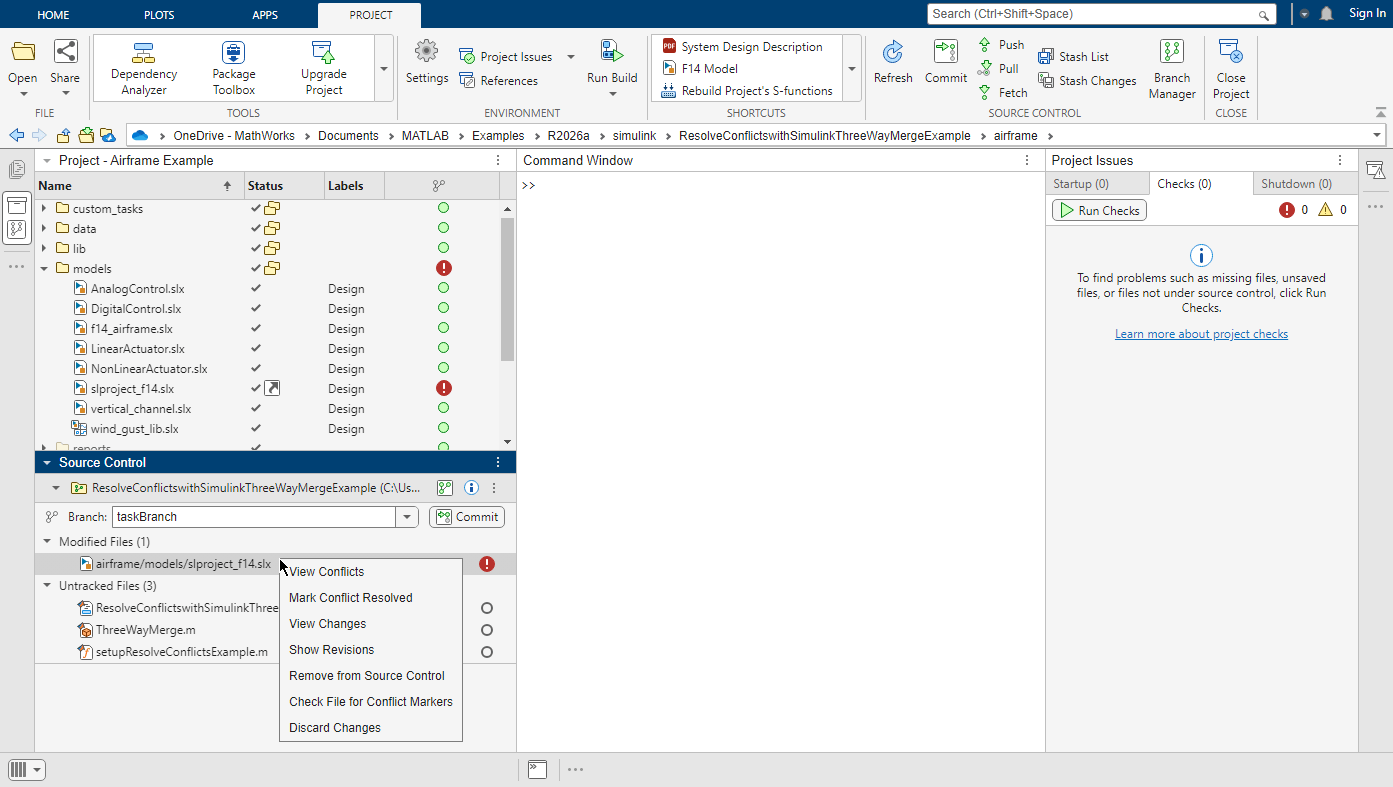Open the Branch dropdown list
Viewport: 1393px width, 787px height.
coord(406,517)
